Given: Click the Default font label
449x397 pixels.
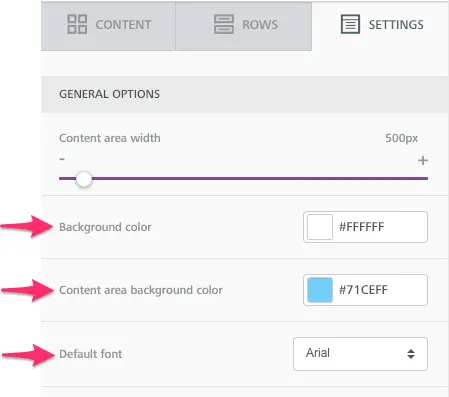Looking at the screenshot, I should pyautogui.click(x=91, y=354).
